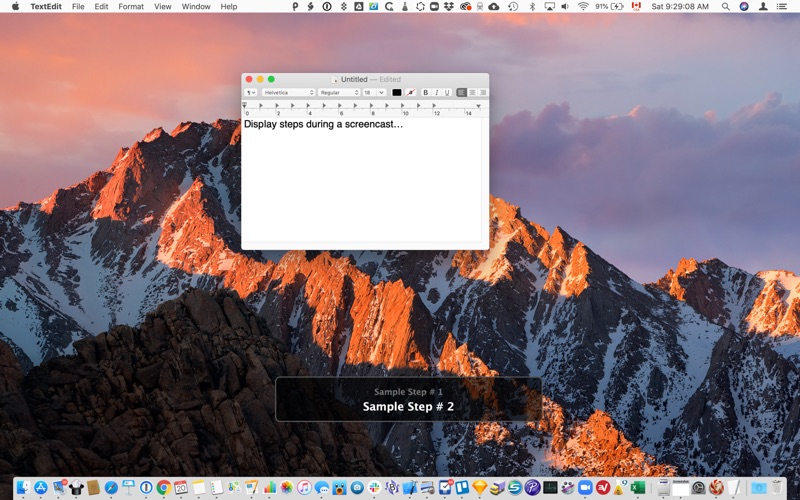Center align the text
Viewport: 800px width, 500px height.
pyautogui.click(x=473, y=92)
